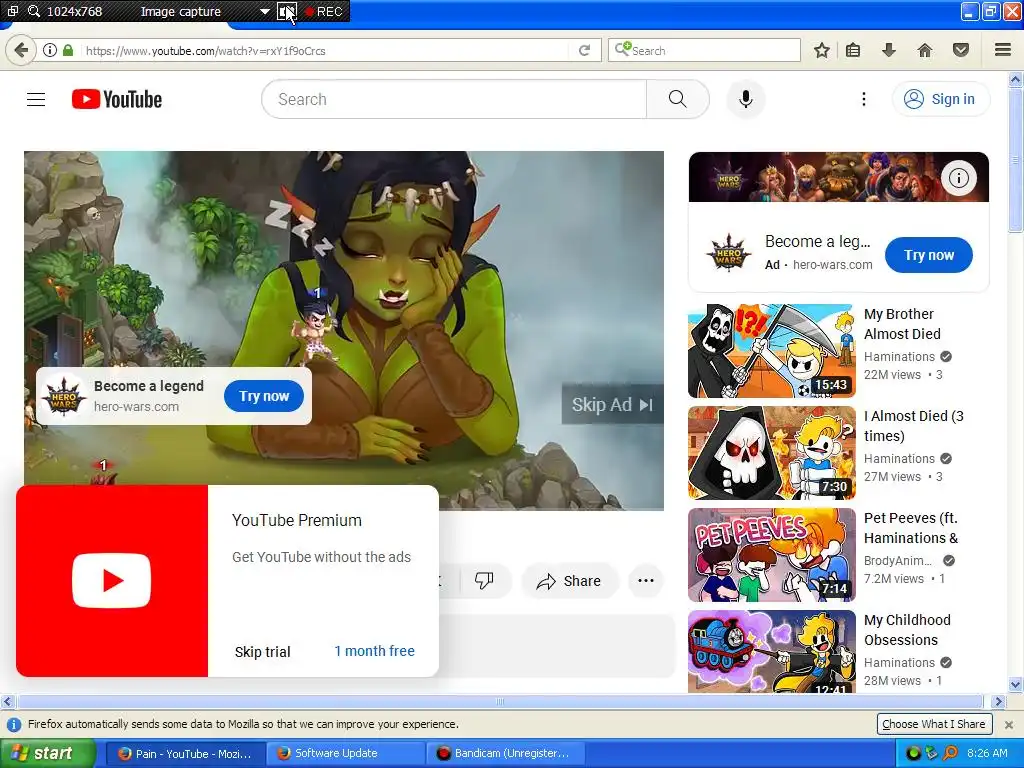Switch to Bandicam taskbar window

(x=505, y=753)
